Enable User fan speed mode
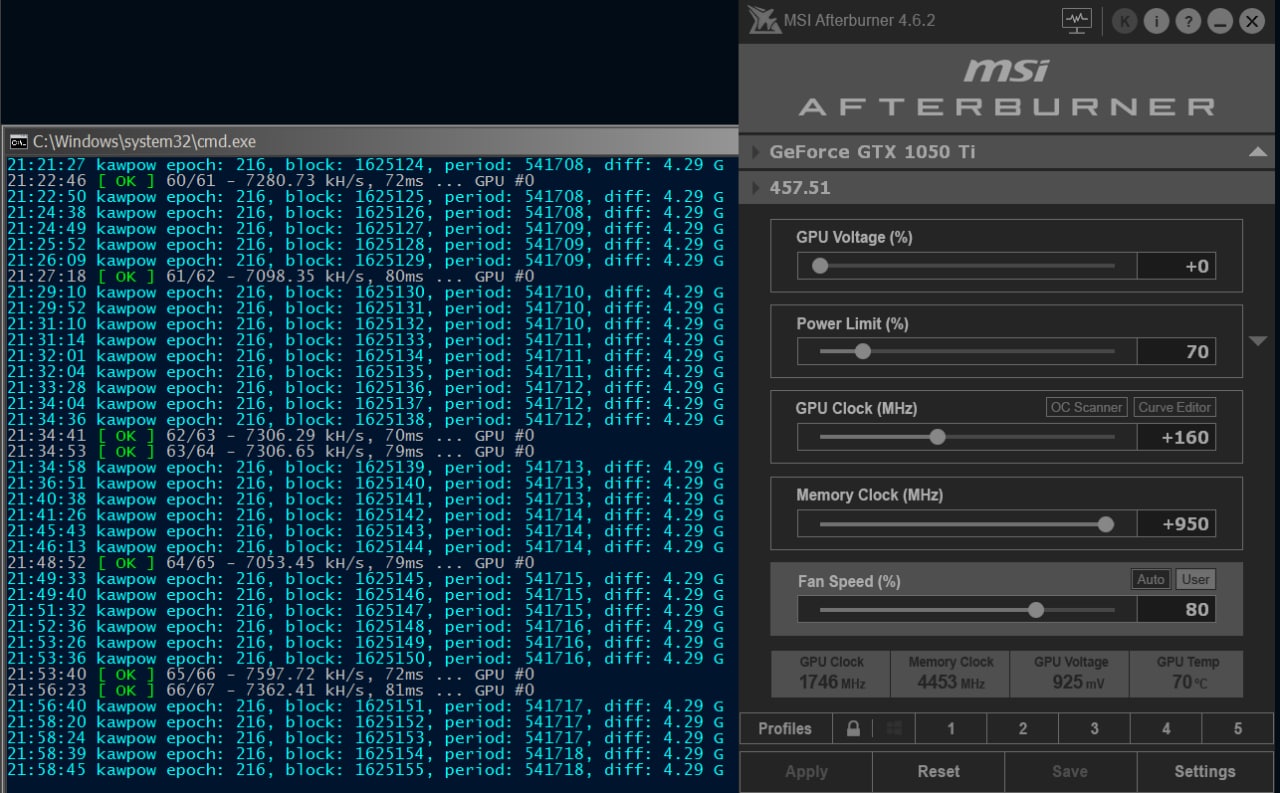The width and height of the screenshot is (1280, 793). click(1195, 579)
